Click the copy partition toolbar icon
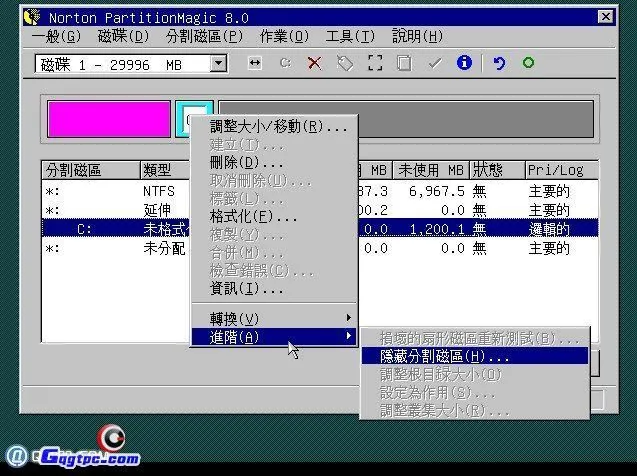 [404, 63]
